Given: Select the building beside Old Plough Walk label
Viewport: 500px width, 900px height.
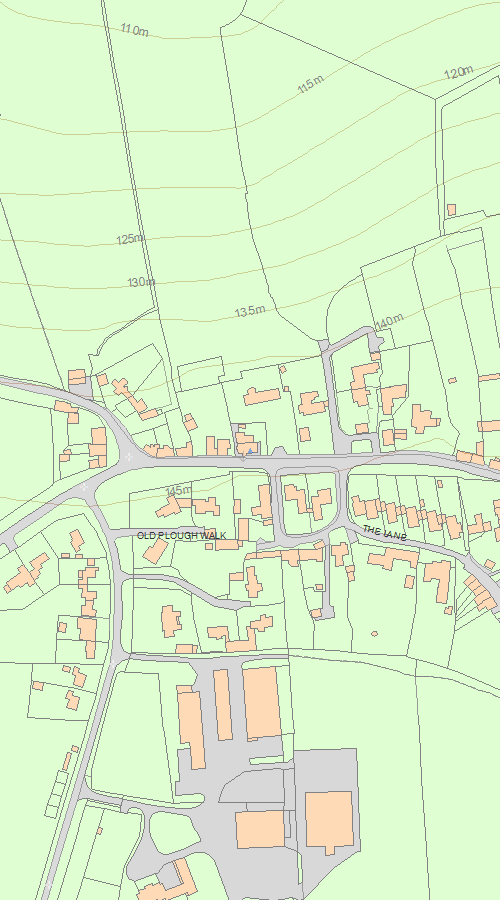Looking at the screenshot, I should coord(156,550).
